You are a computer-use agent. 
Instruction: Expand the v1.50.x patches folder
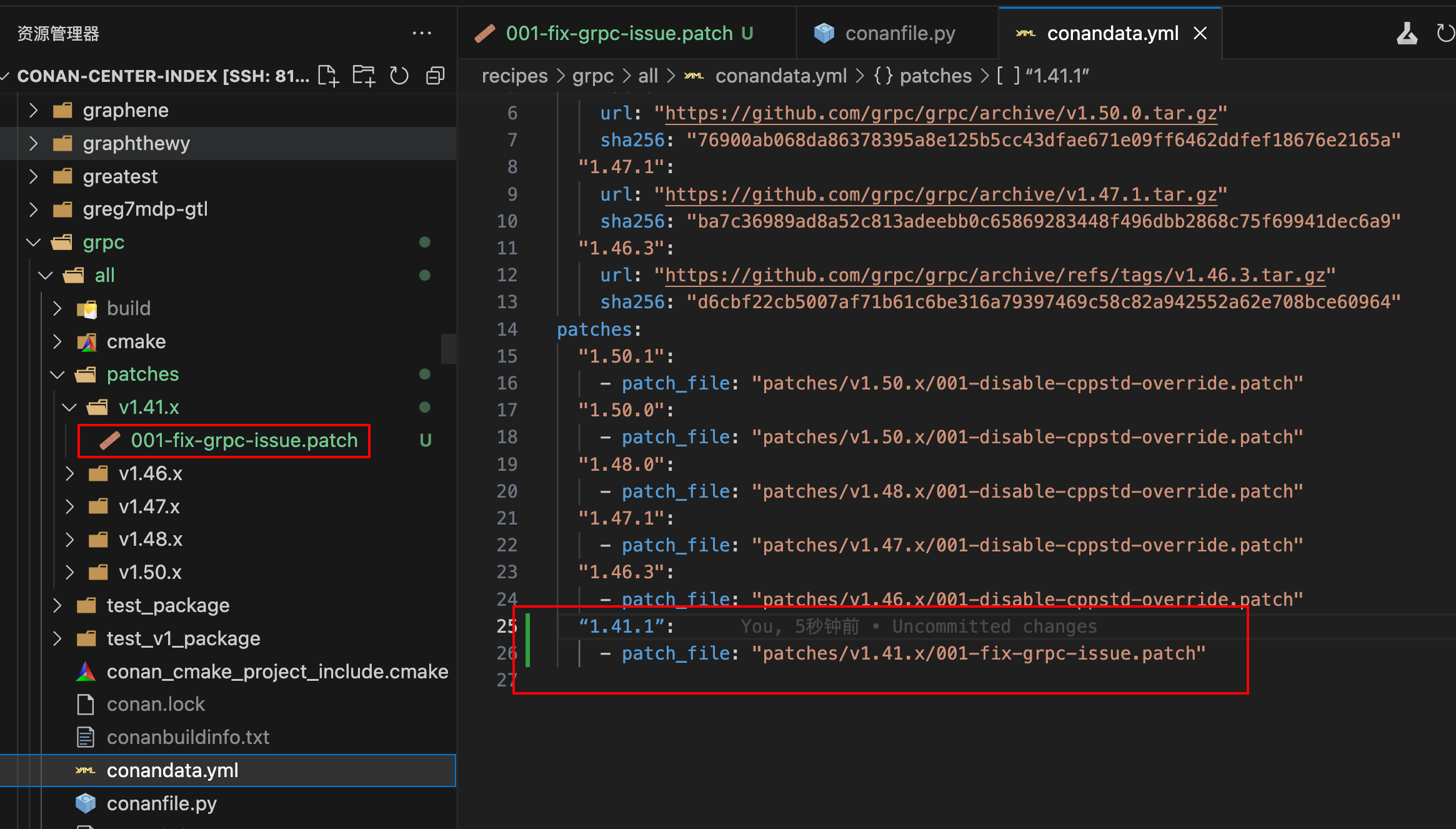pos(228,572)
